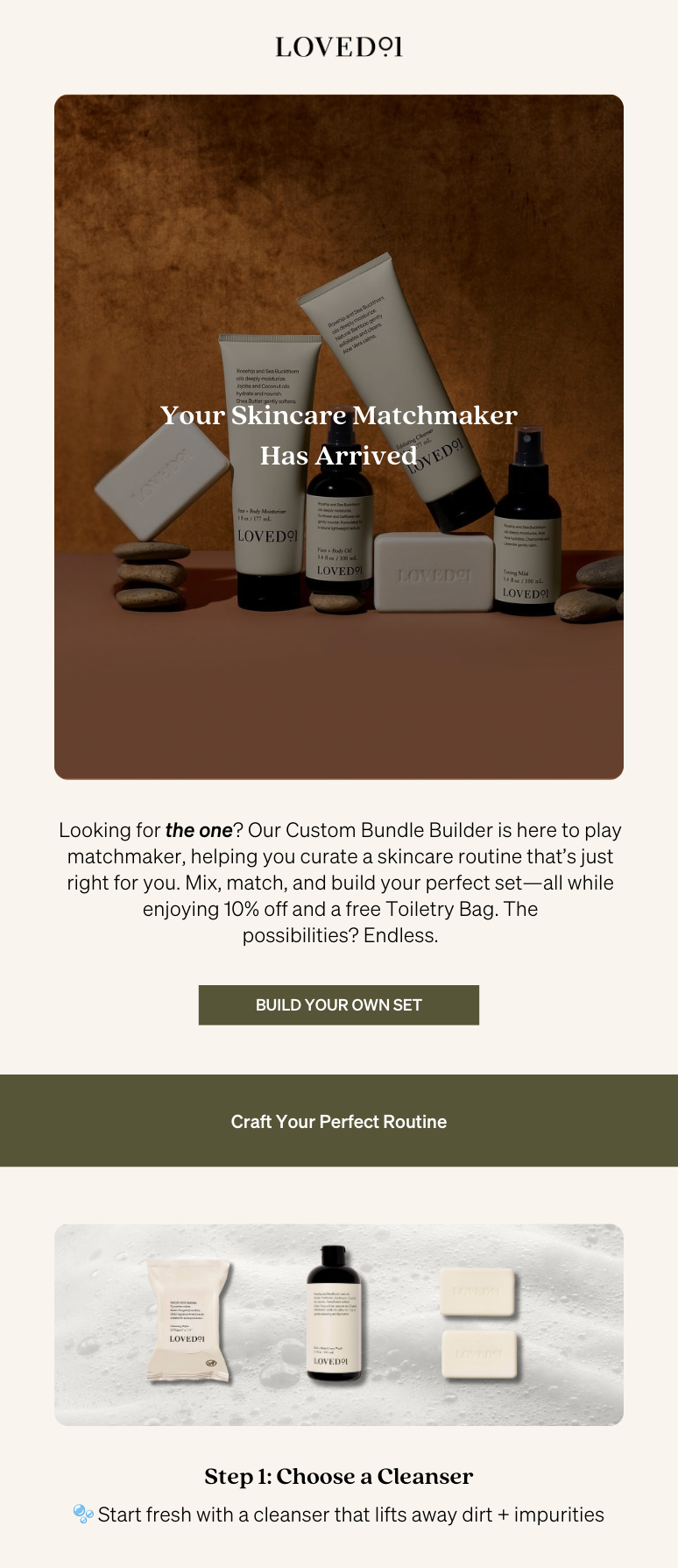Select the black-capped body wash bottle
The width and height of the screenshot is (678, 1568).
[334, 1314]
